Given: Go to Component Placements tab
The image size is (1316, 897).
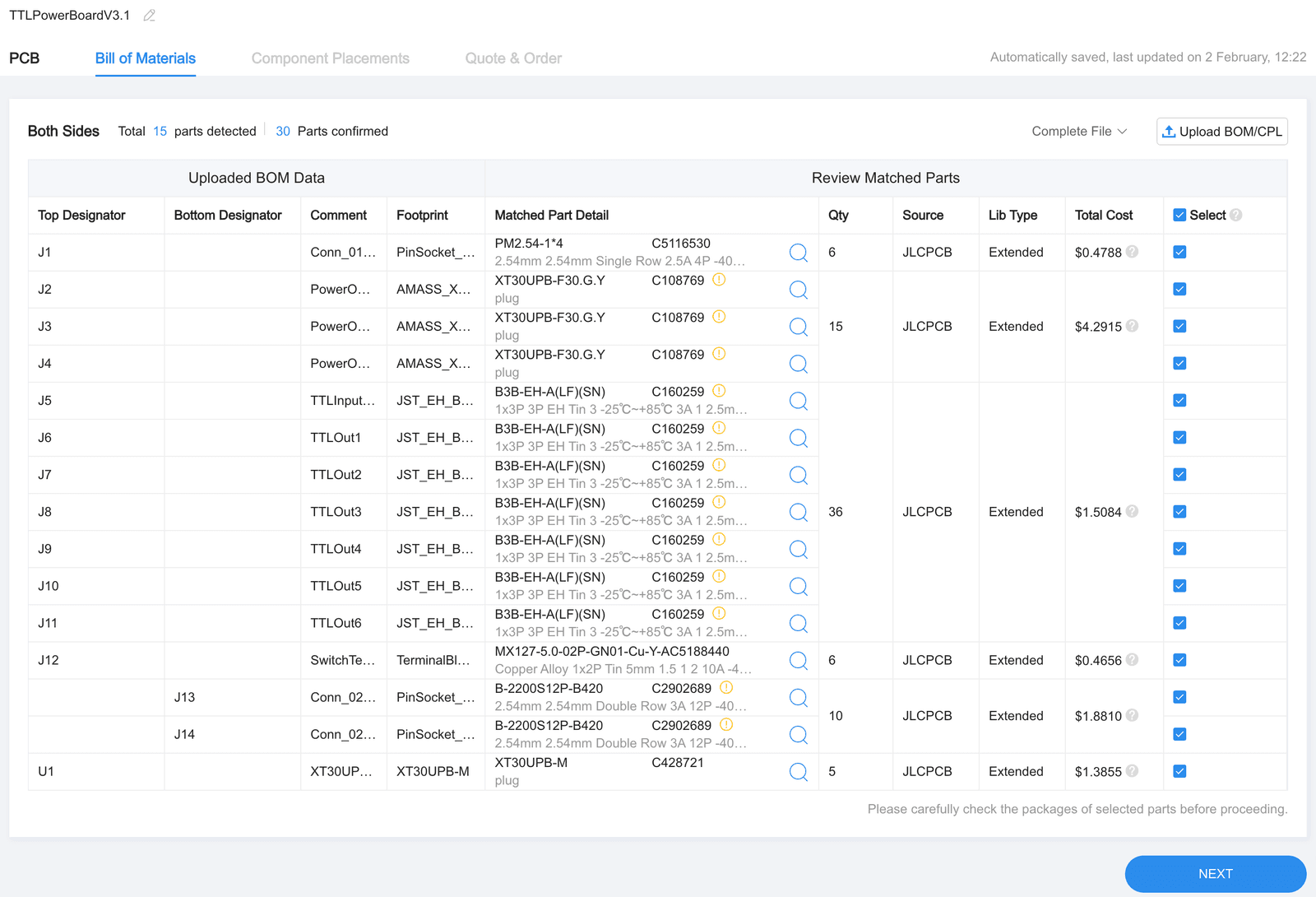Looking at the screenshot, I should click(331, 58).
